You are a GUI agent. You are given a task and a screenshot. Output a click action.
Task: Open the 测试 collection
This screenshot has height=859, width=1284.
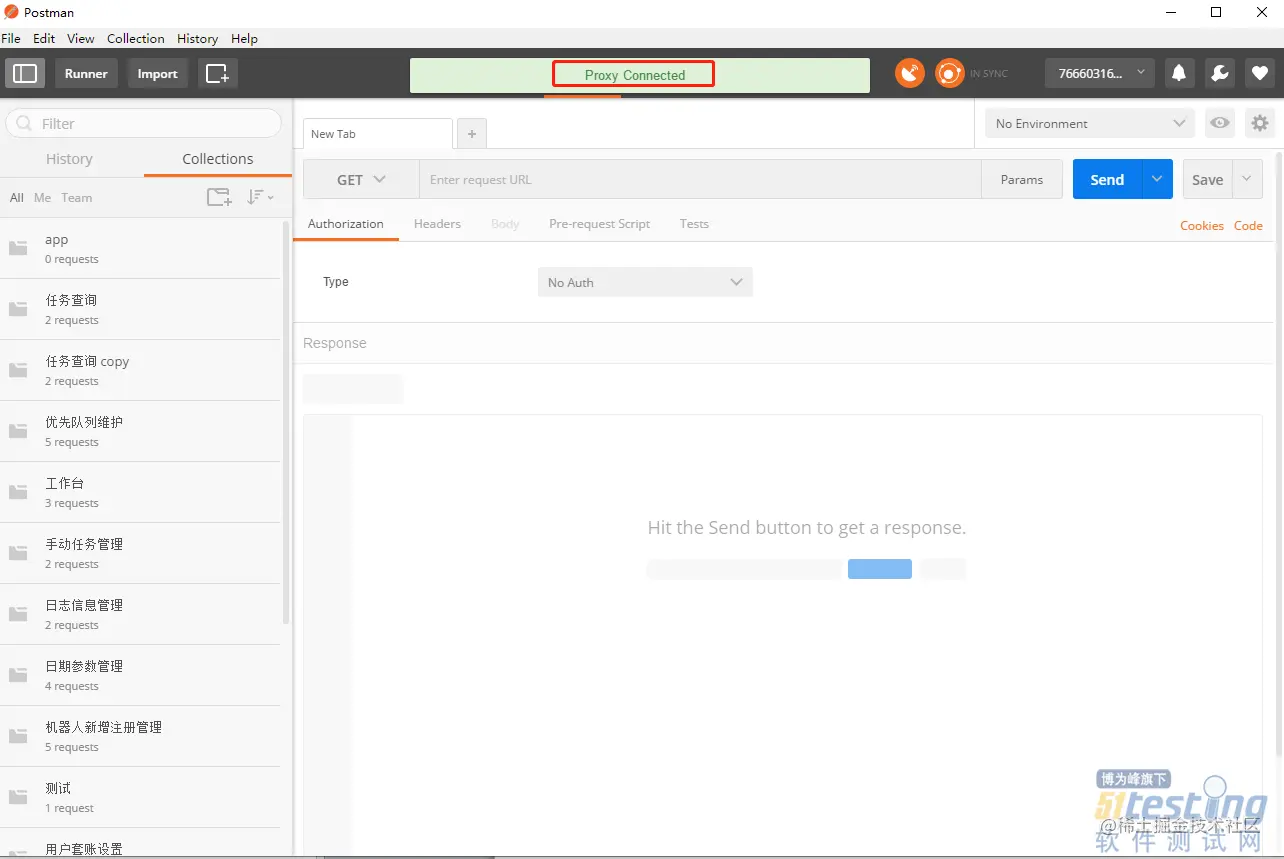tap(140, 797)
